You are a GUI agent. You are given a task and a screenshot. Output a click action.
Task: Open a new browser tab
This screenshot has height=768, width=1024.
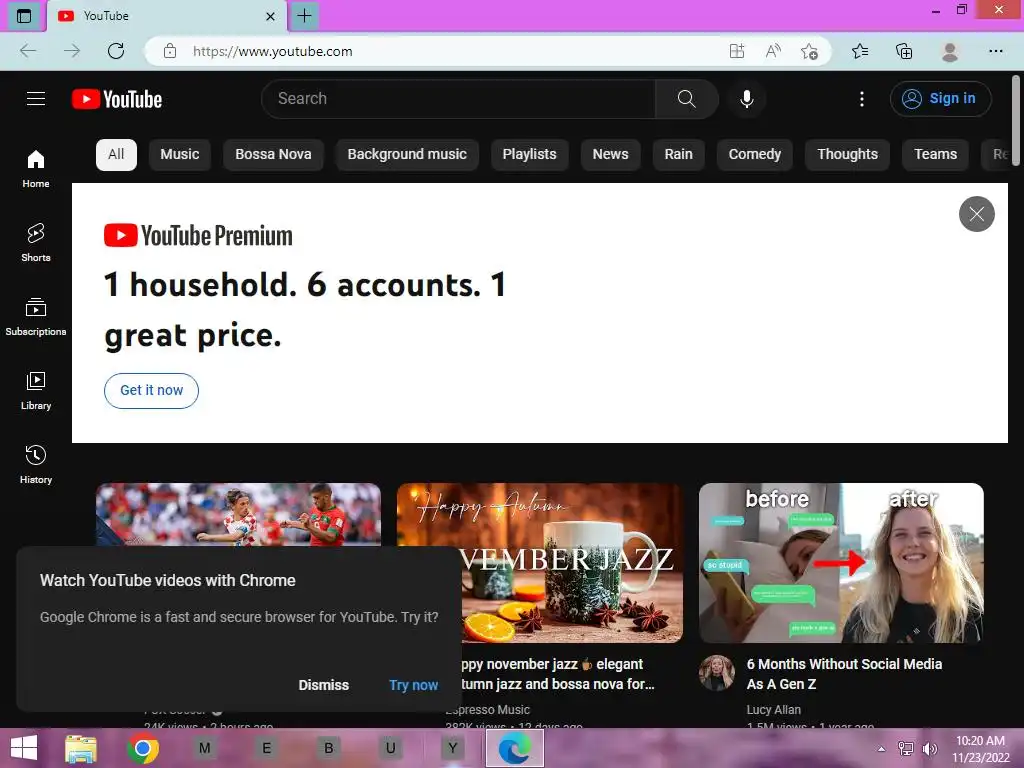pos(304,16)
